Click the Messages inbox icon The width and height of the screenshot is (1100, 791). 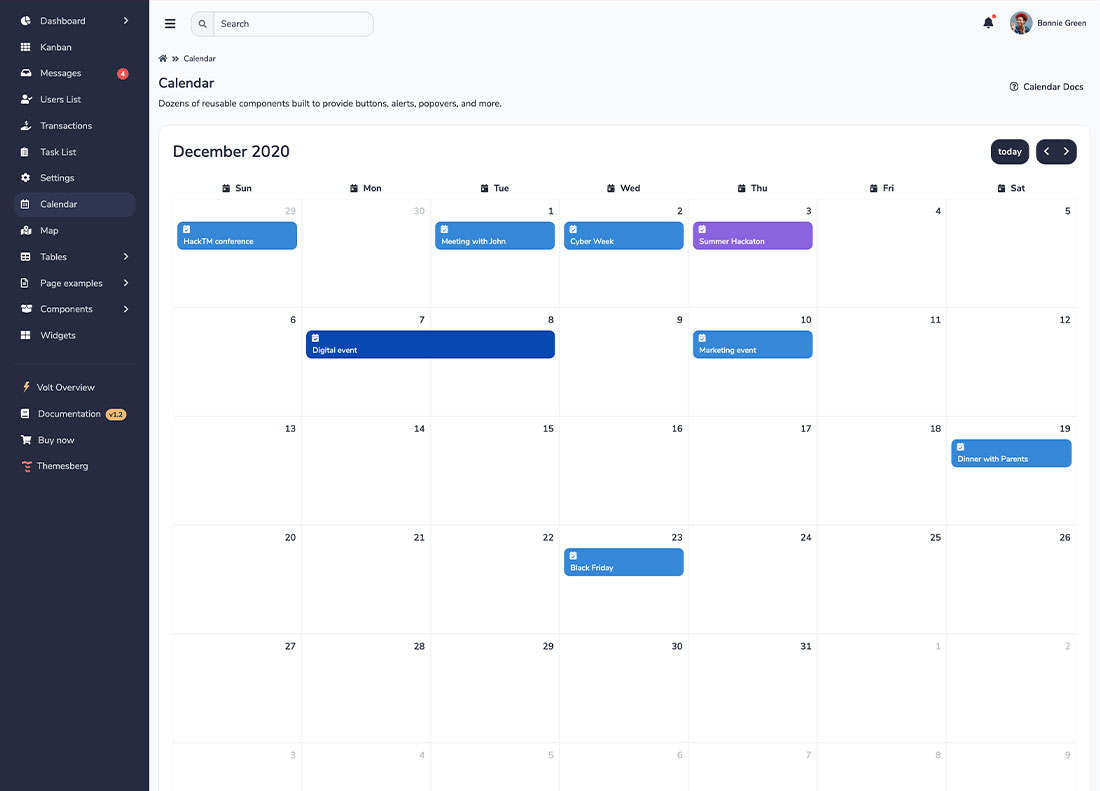26,73
